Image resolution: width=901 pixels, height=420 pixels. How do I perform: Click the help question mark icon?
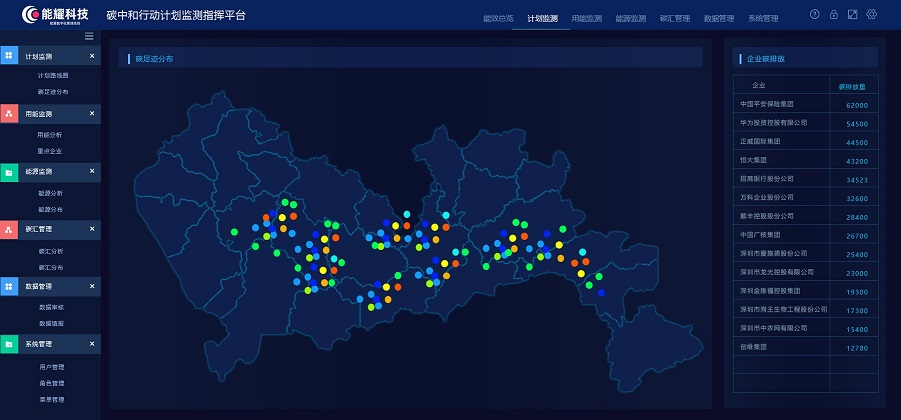(814, 14)
